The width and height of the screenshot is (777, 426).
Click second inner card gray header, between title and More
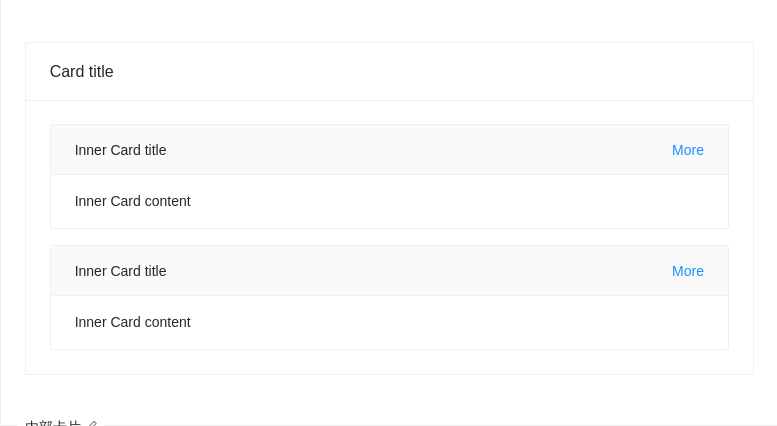pyautogui.click(x=420, y=271)
